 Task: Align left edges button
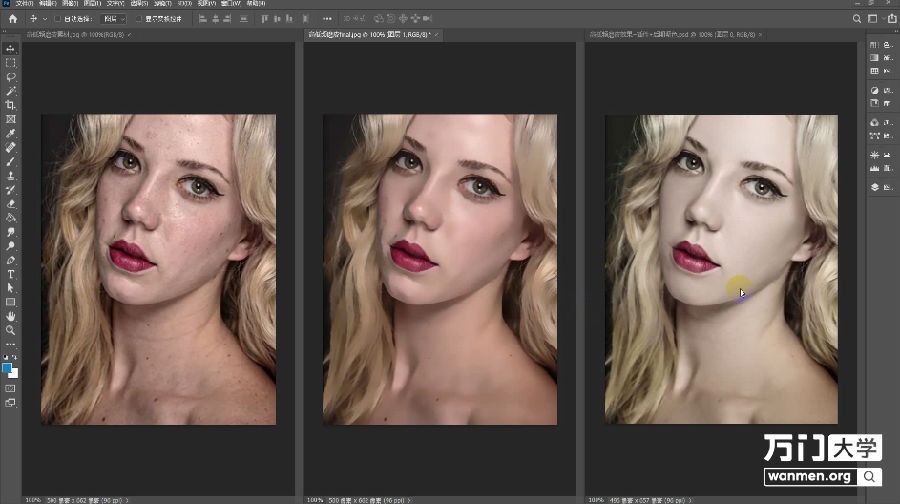(x=203, y=19)
